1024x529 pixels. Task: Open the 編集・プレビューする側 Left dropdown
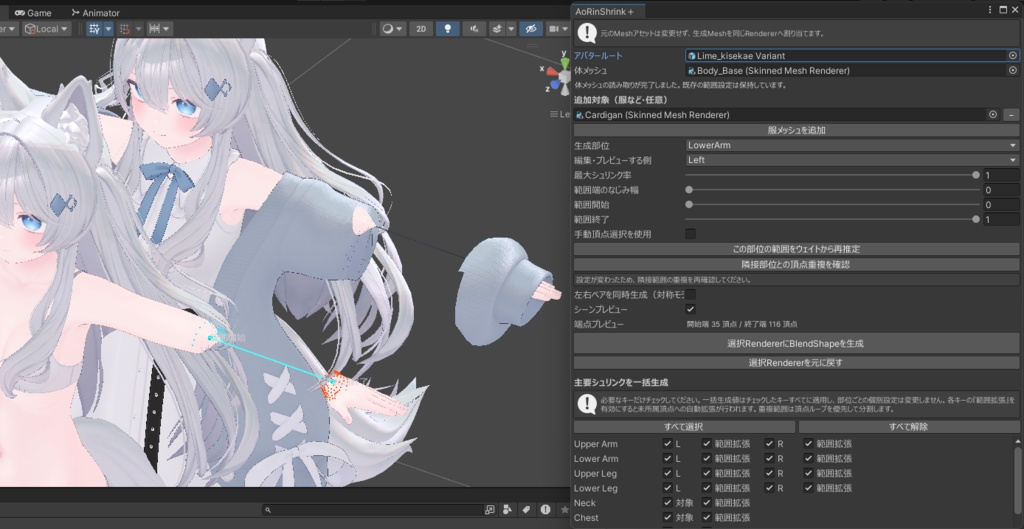852,160
